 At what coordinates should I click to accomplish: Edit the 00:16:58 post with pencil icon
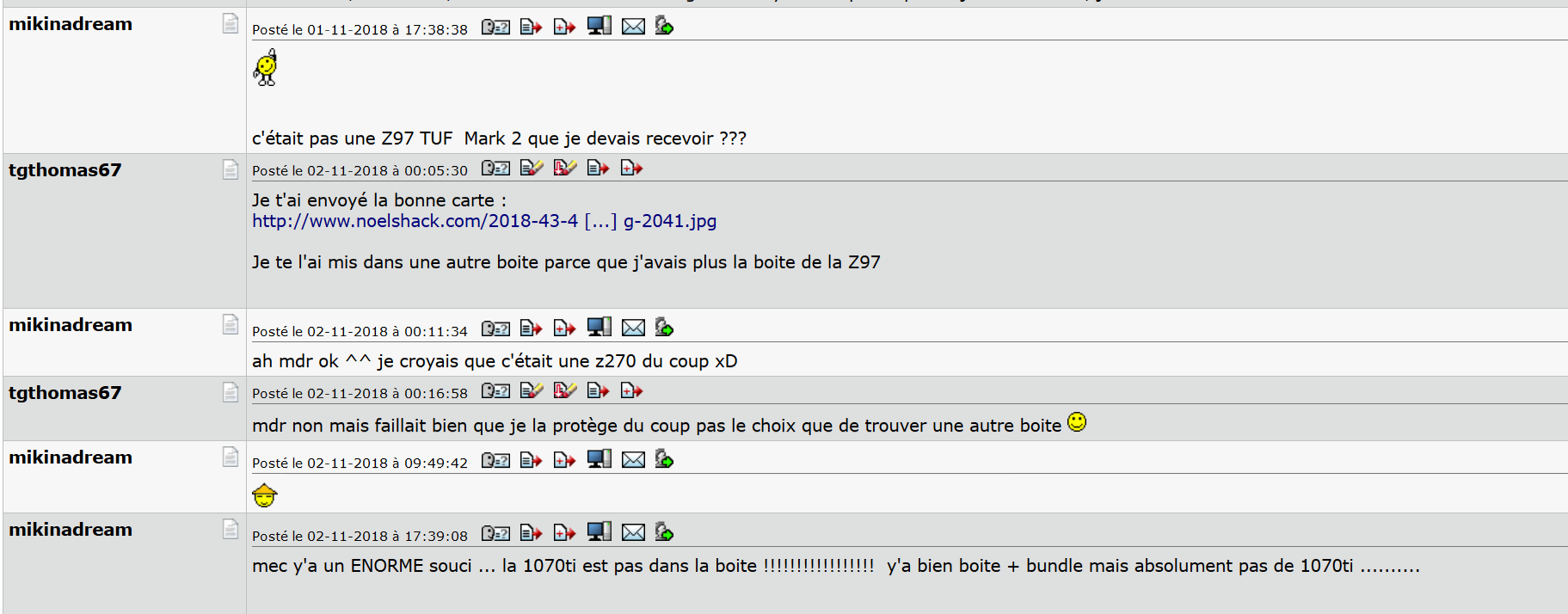531,390
